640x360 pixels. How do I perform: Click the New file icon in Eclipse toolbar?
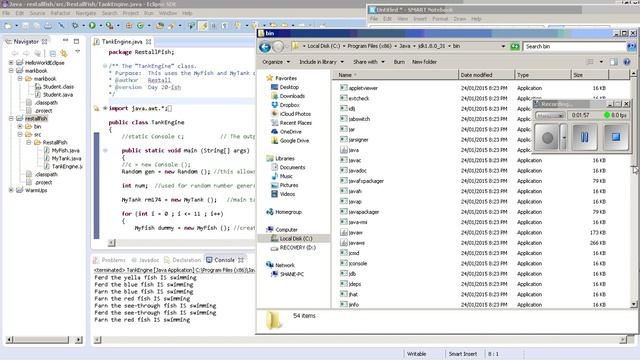click(x=8, y=25)
